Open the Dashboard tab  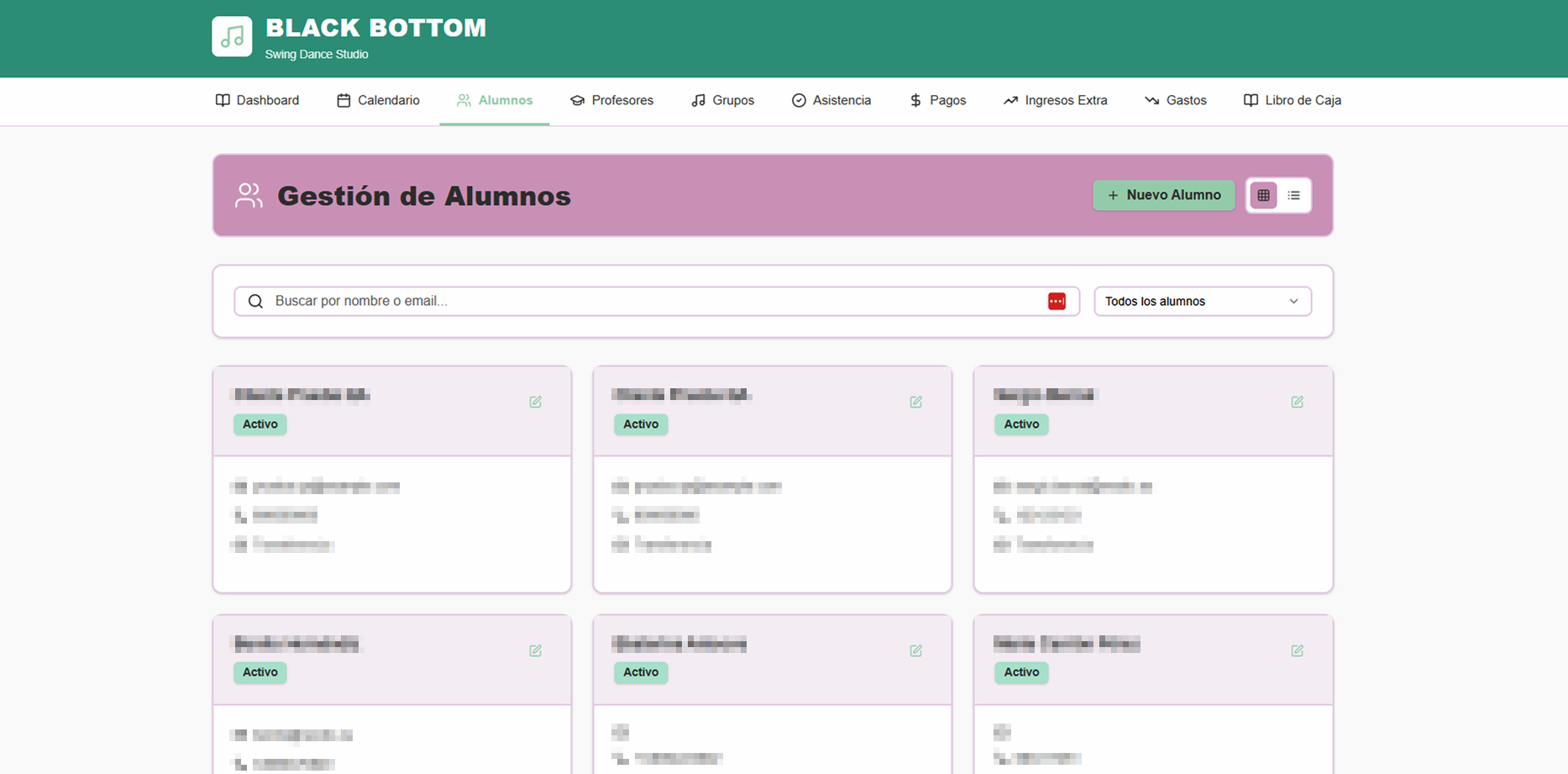[x=257, y=101]
